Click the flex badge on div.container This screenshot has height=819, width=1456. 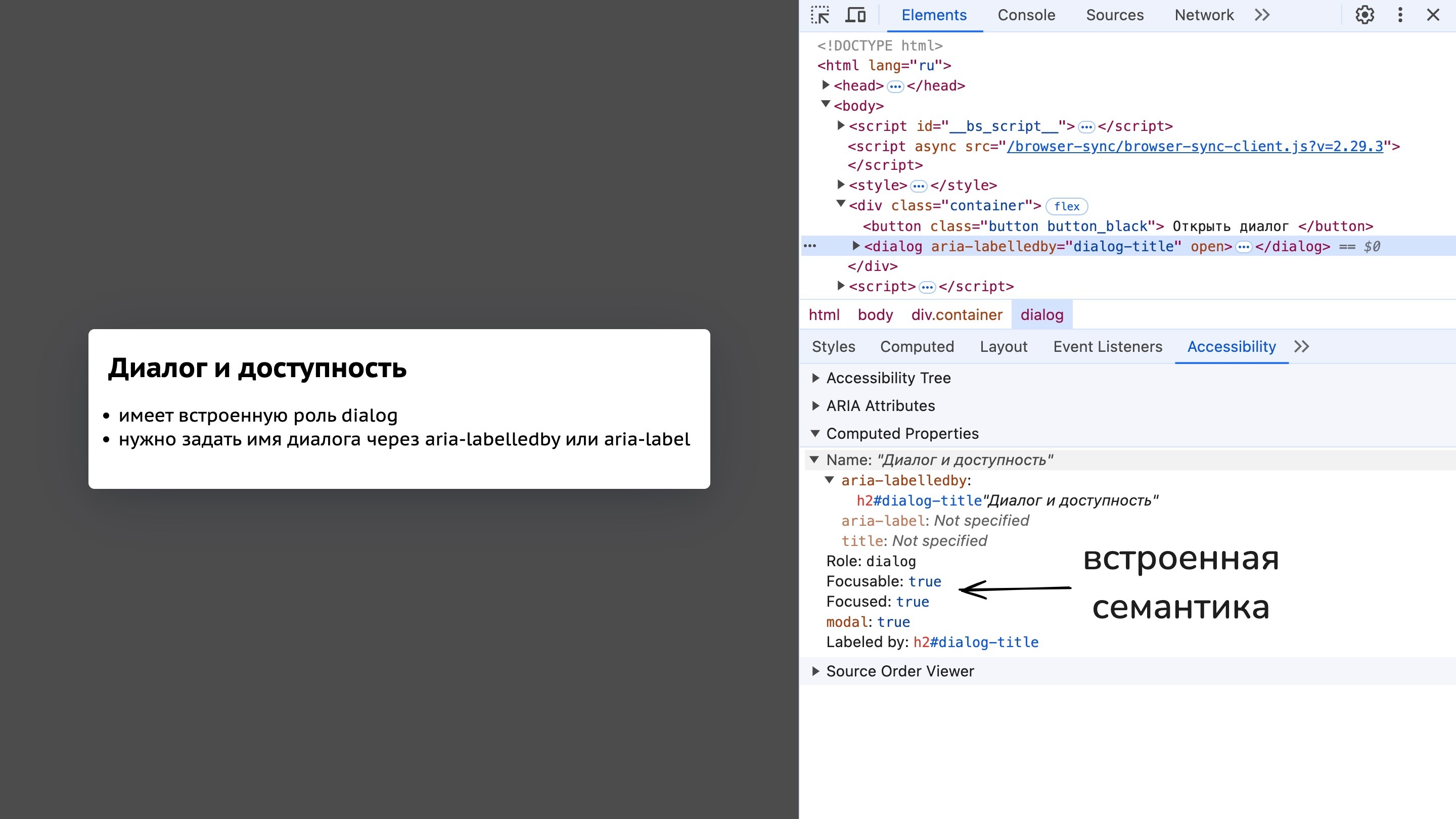[1067, 206]
